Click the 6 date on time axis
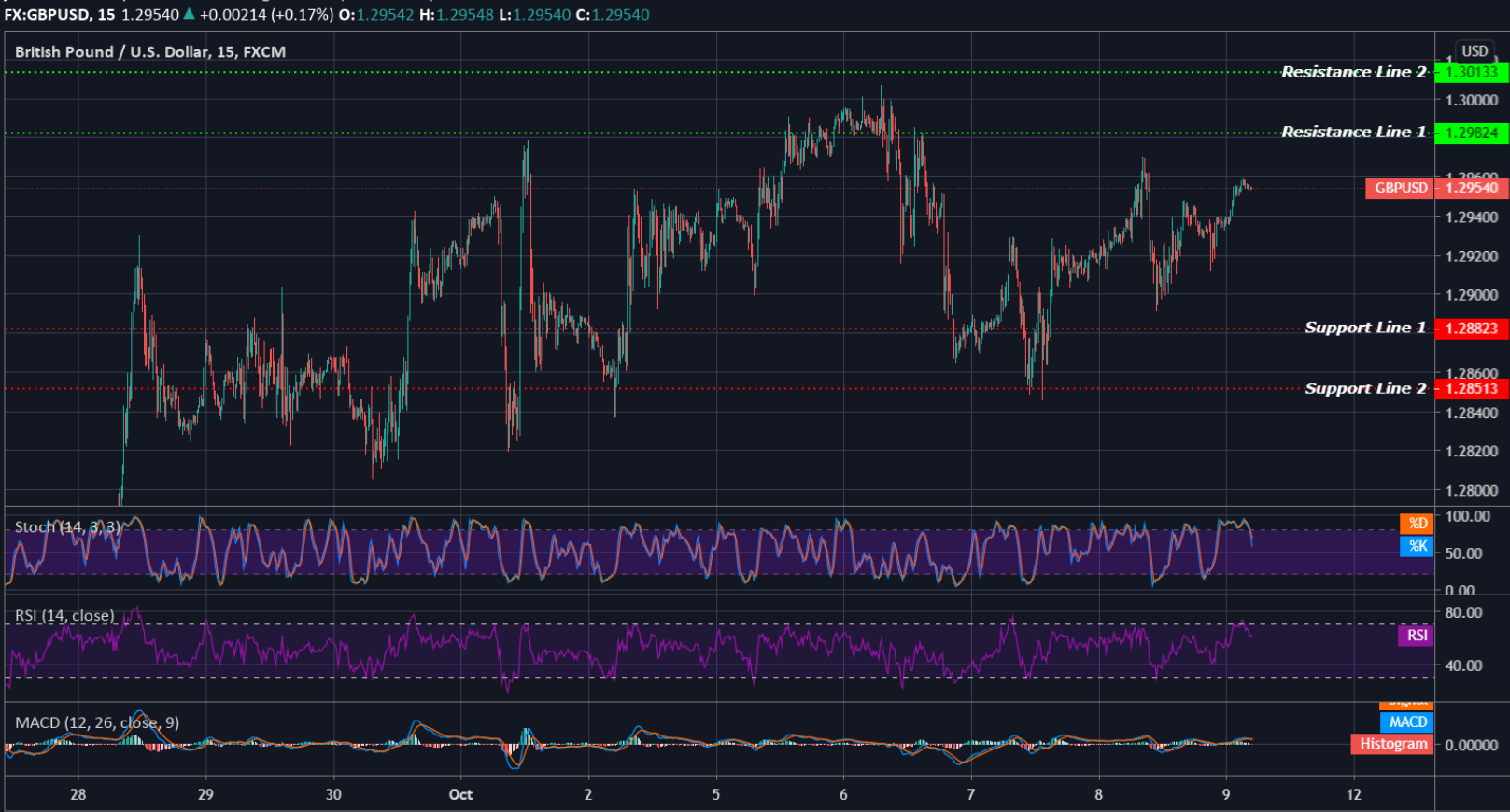This screenshot has height=812, width=1510. (843, 795)
